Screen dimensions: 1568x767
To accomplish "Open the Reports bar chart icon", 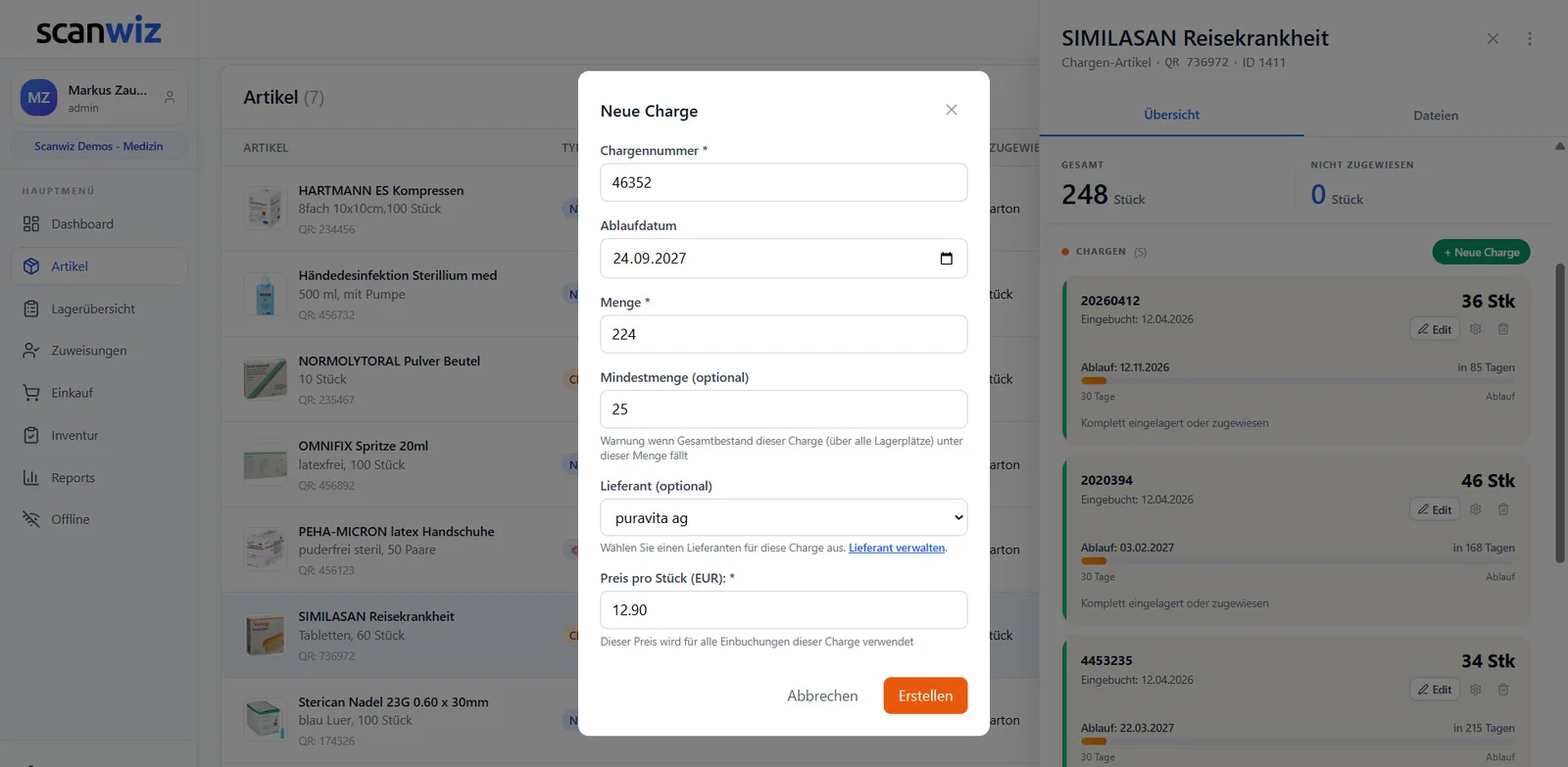I will coord(31,478).
